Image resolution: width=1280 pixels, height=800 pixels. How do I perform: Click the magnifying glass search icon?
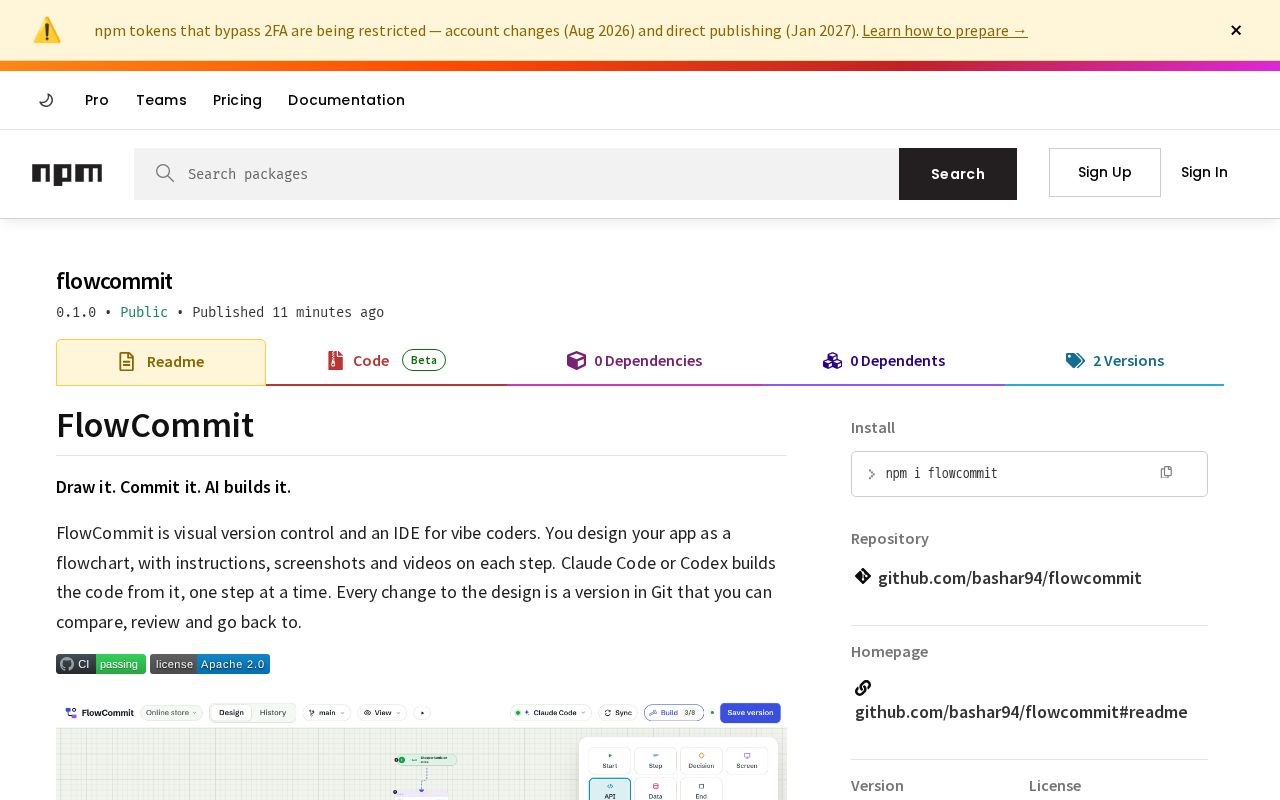165,173
